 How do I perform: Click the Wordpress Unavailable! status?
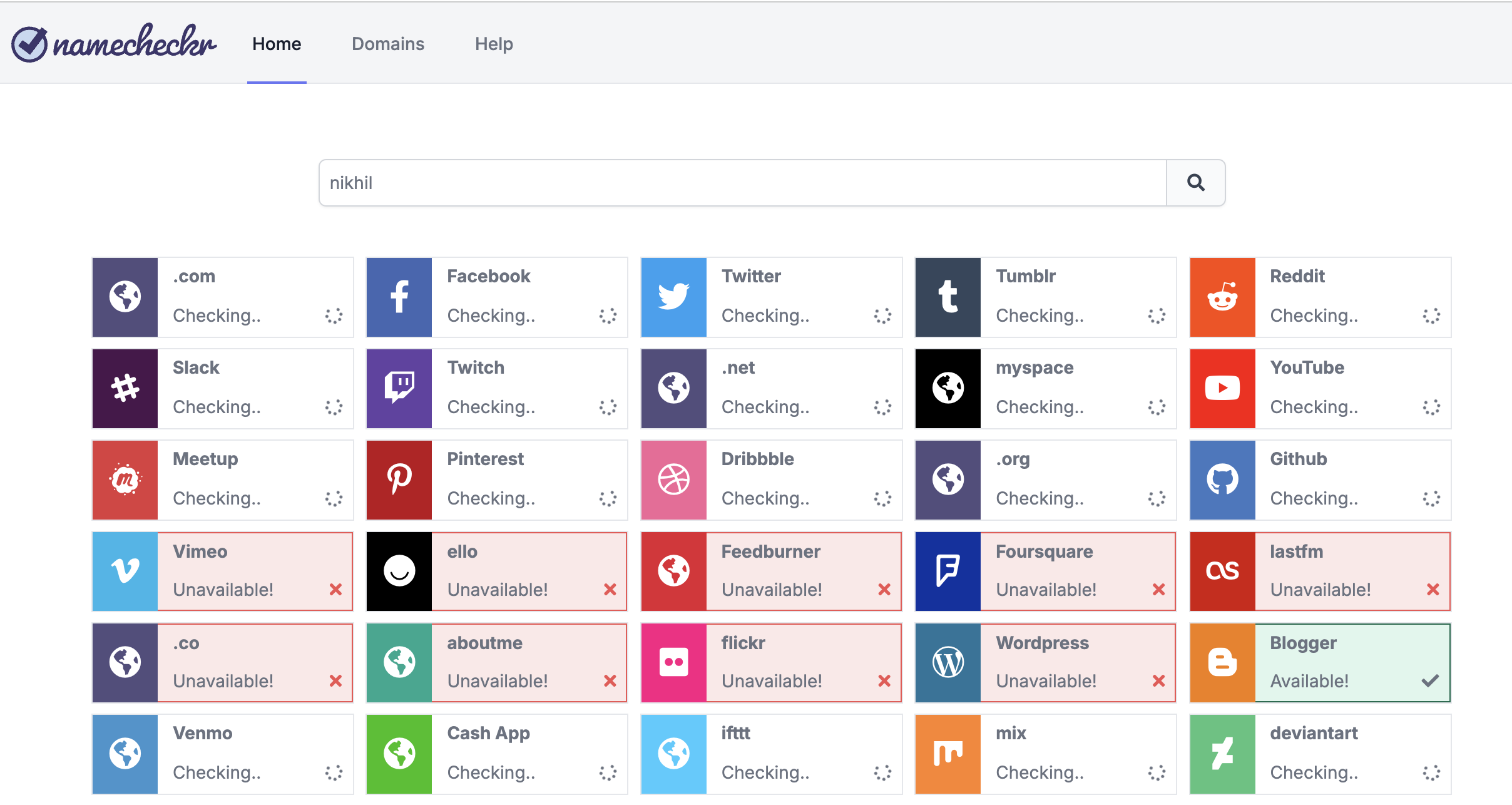click(1046, 681)
